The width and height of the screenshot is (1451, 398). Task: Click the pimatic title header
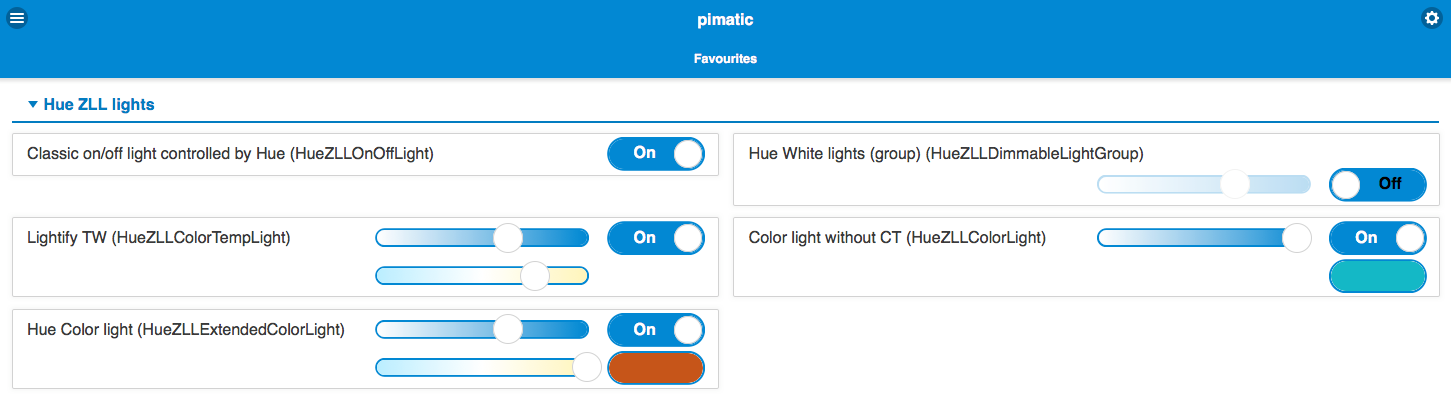point(725,20)
